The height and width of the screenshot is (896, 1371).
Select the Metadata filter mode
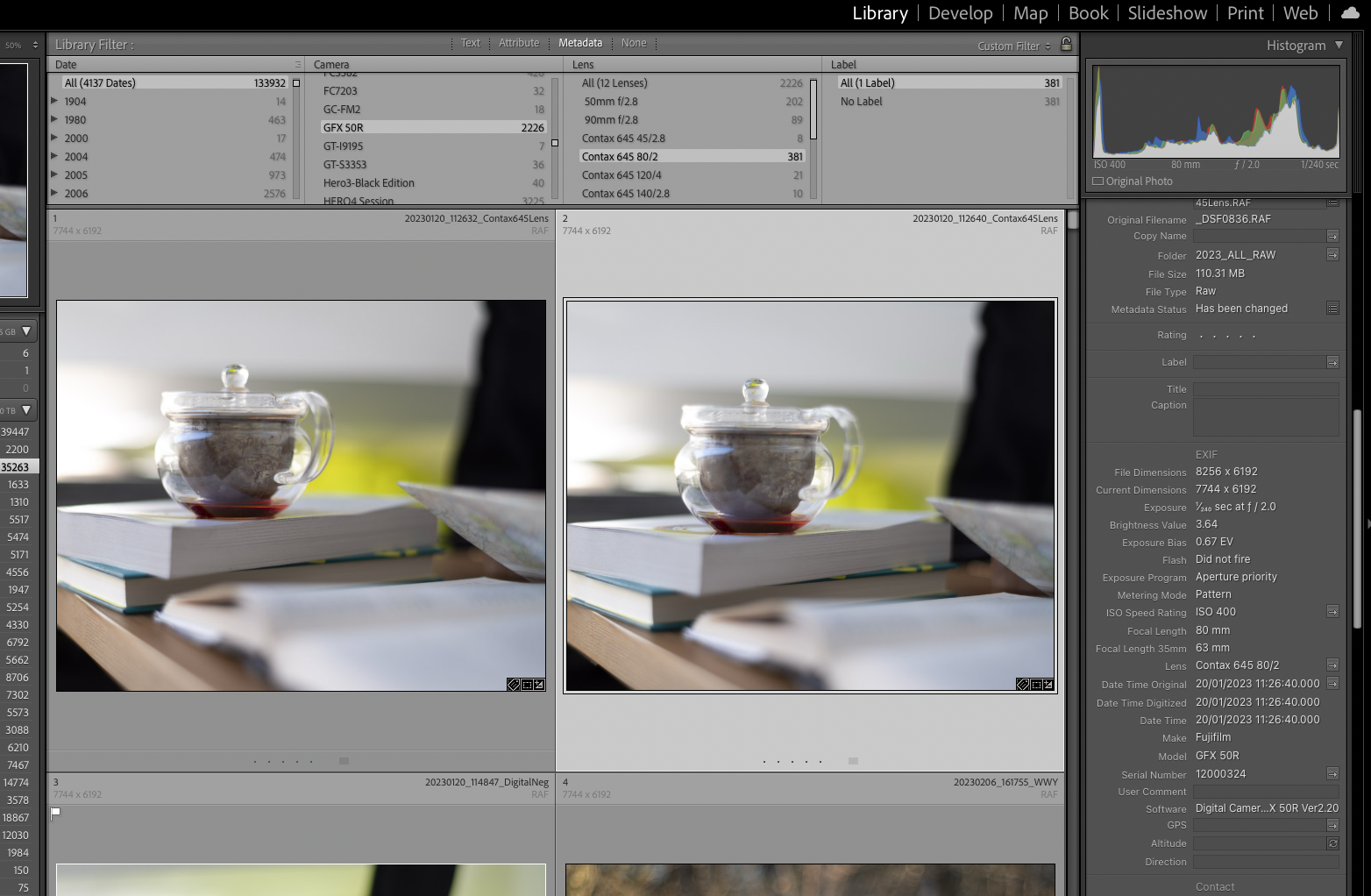click(580, 43)
